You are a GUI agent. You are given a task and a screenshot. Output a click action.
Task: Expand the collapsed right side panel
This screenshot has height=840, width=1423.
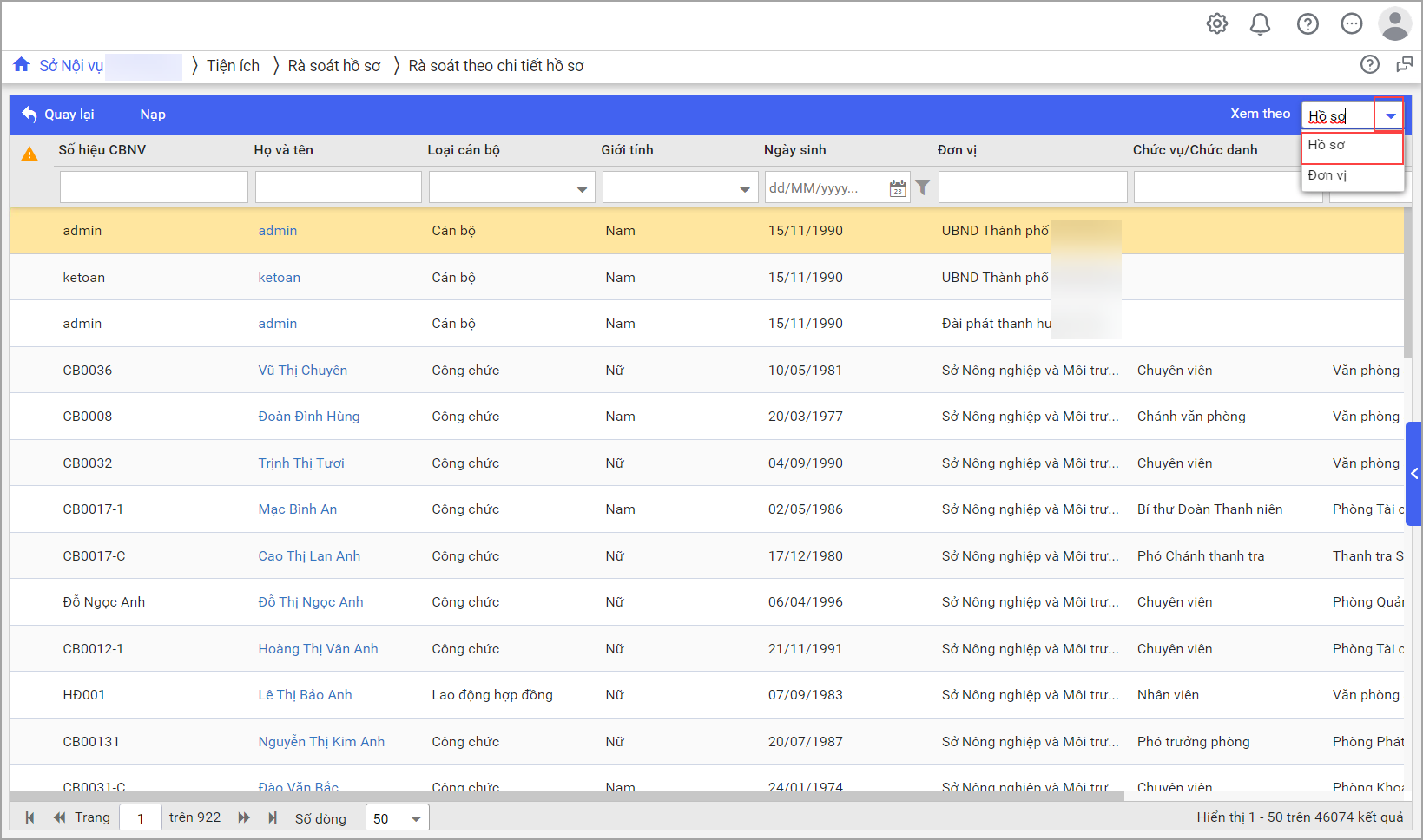coord(1414,474)
